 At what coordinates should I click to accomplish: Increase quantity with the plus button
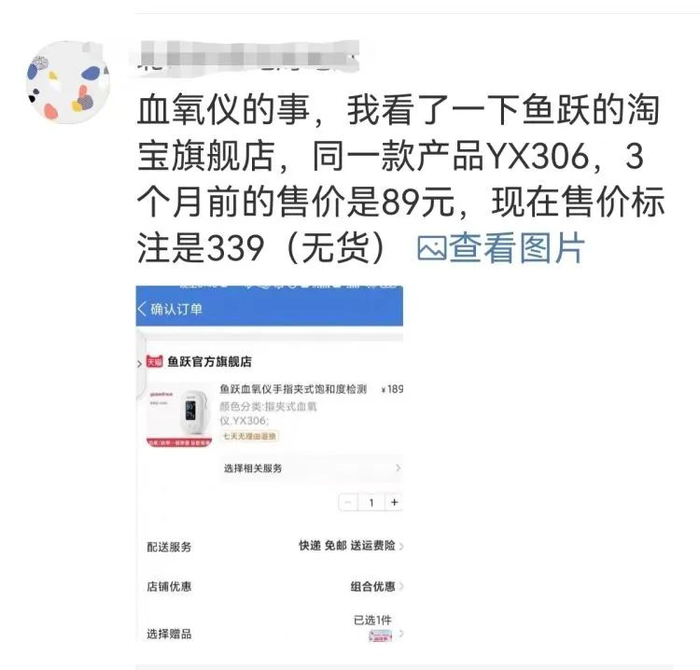[x=394, y=503]
